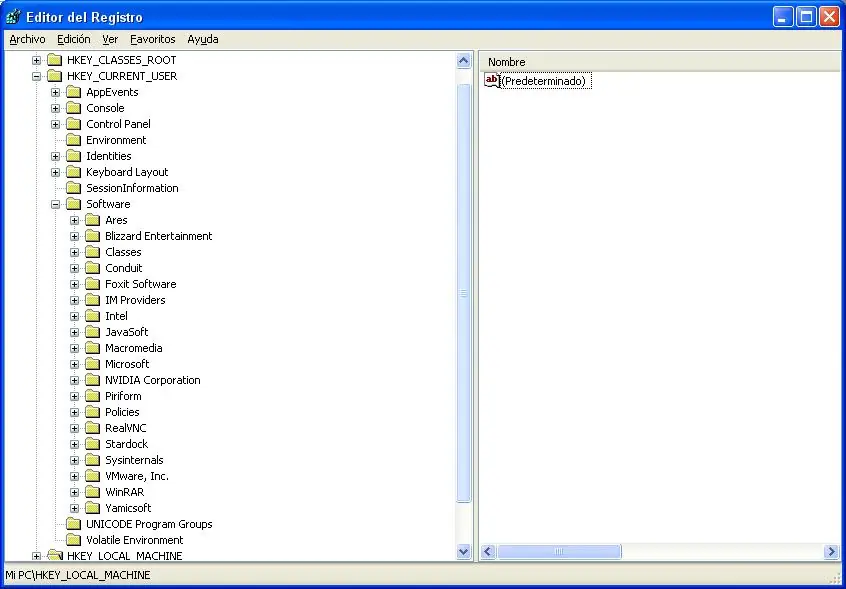
Task: Open the Edición menu
Action: point(74,39)
